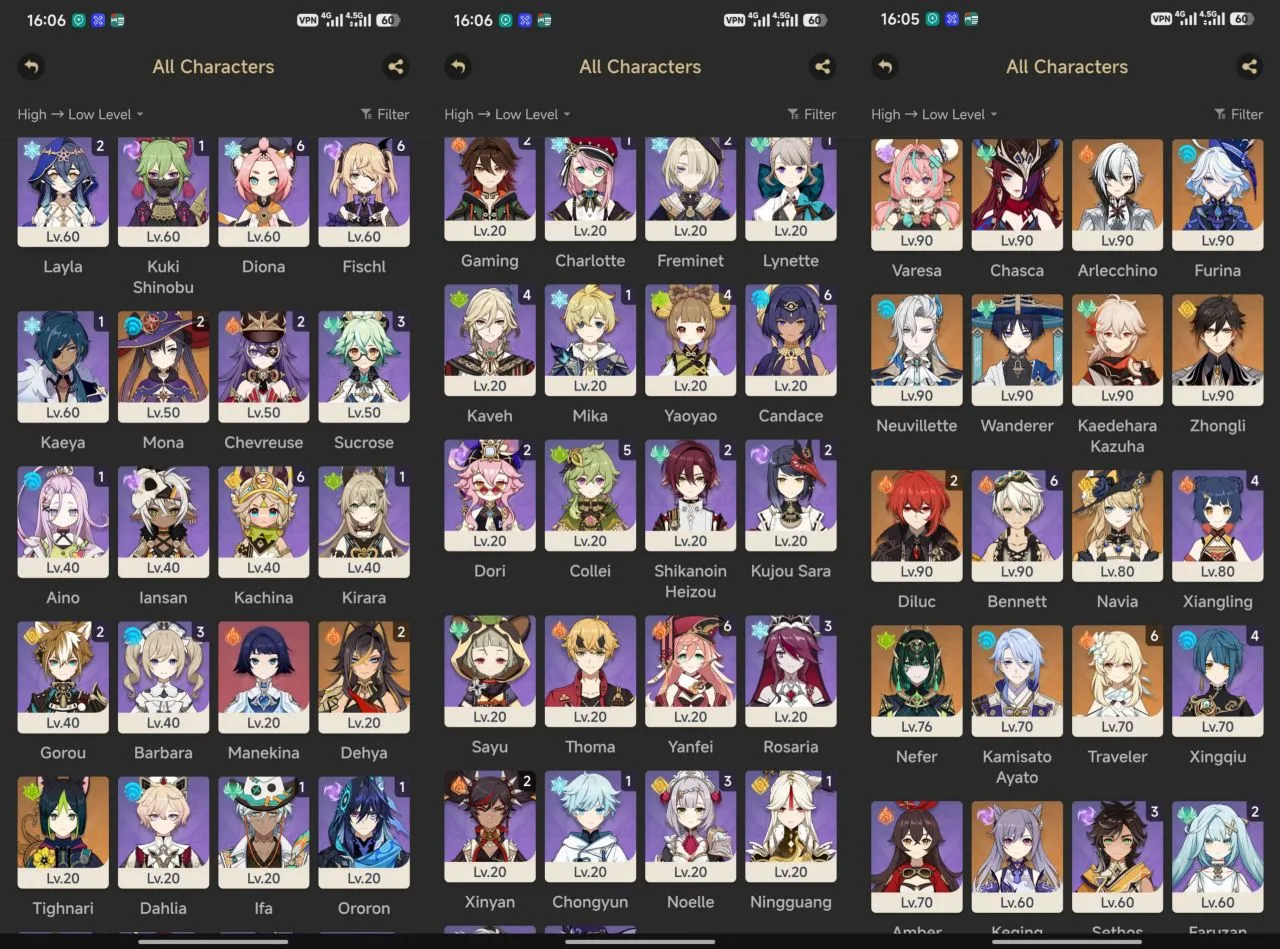This screenshot has height=949, width=1280.
Task: Select Mona's Lv.50 character card
Action: [x=163, y=367]
